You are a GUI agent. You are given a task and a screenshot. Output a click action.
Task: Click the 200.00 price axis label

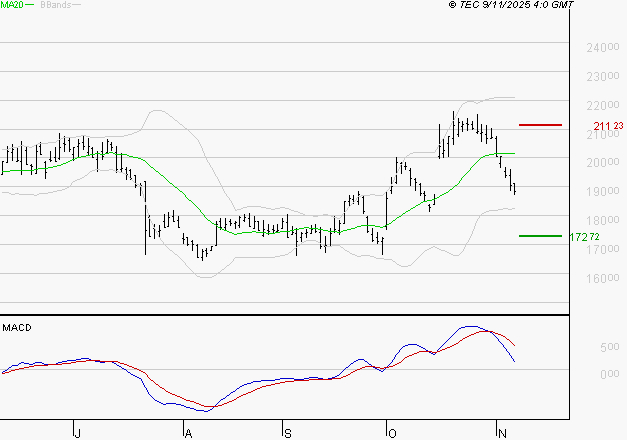pyautogui.click(x=603, y=163)
